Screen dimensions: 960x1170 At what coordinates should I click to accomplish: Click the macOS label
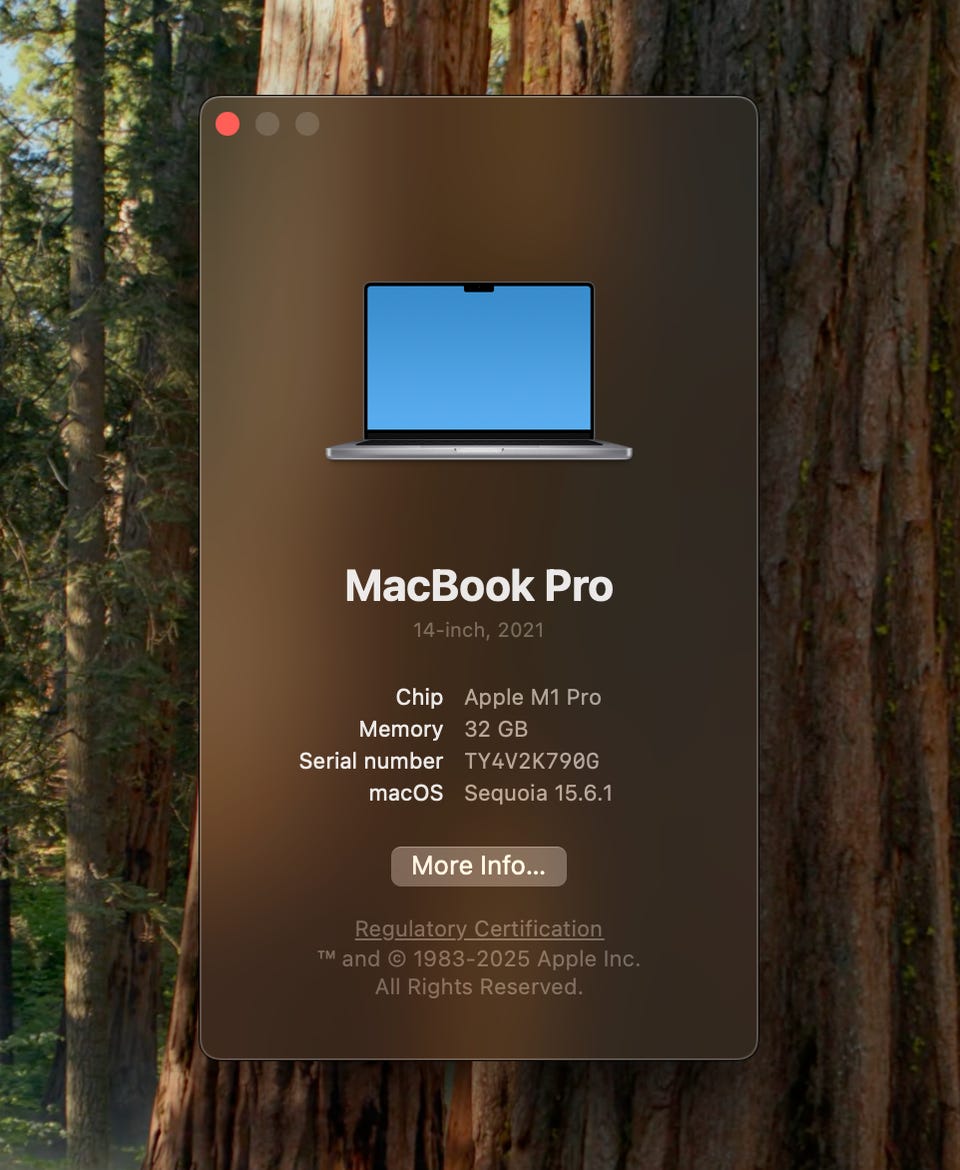pyautogui.click(x=407, y=793)
